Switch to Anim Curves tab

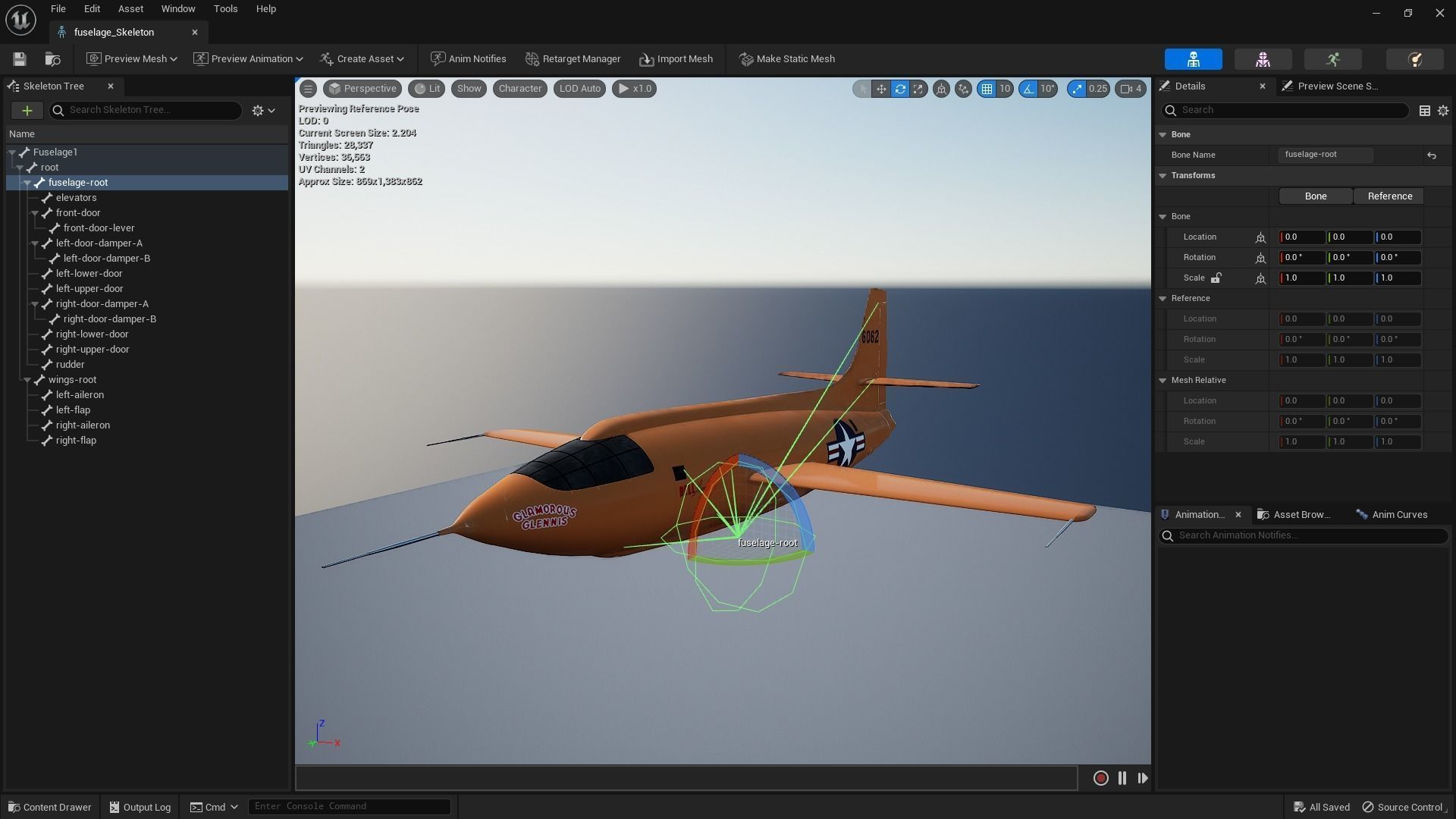(1392, 515)
